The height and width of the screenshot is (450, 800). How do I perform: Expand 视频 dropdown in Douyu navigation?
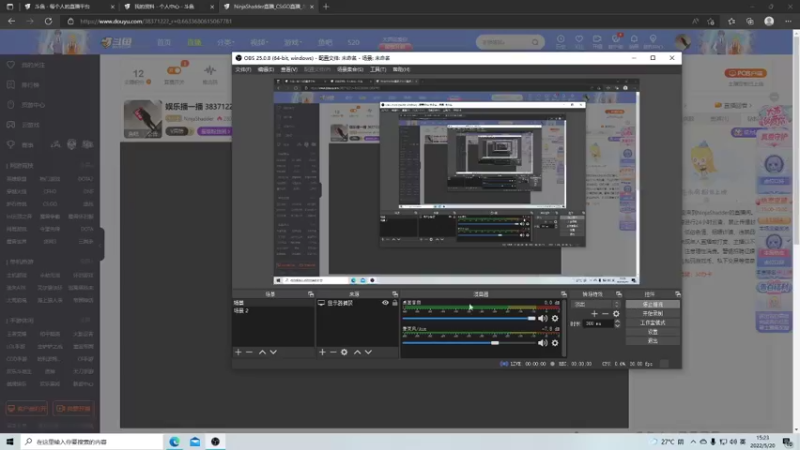coord(259,42)
